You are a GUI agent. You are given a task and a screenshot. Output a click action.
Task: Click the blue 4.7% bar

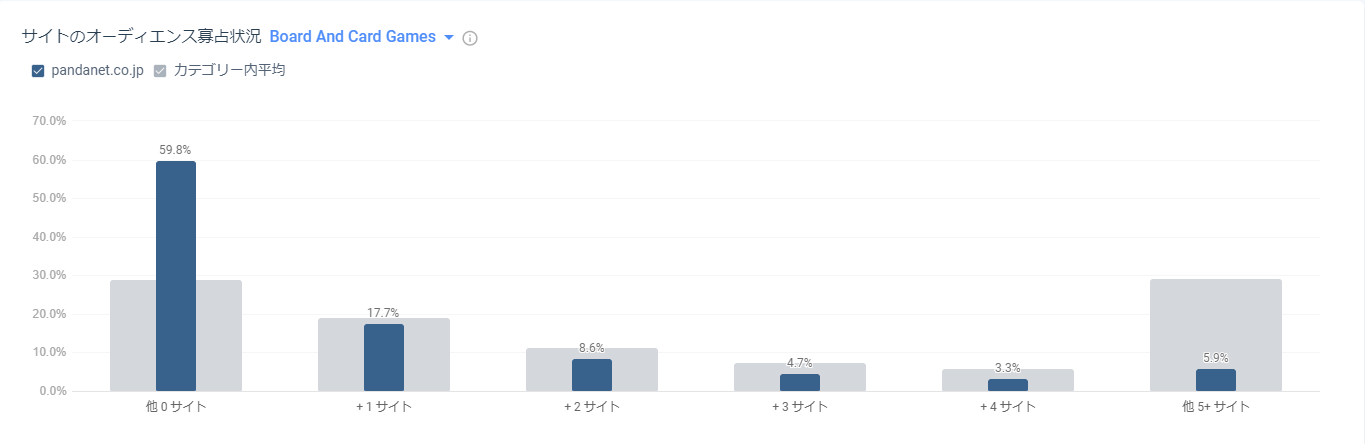click(800, 382)
